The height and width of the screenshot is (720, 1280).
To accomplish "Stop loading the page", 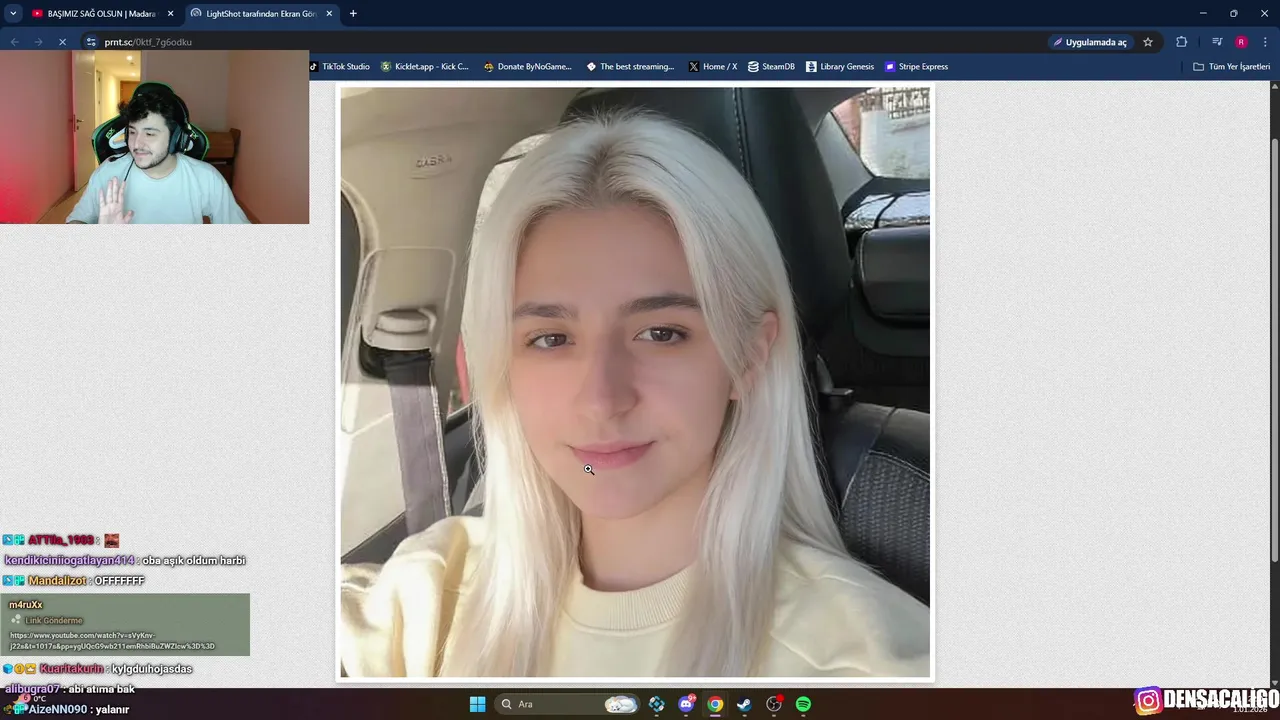I will click(62, 42).
